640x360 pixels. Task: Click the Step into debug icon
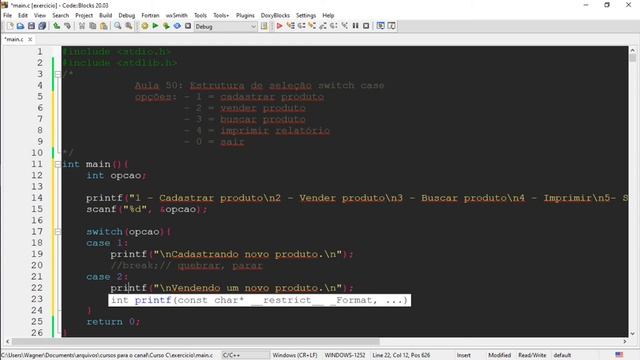312,26
